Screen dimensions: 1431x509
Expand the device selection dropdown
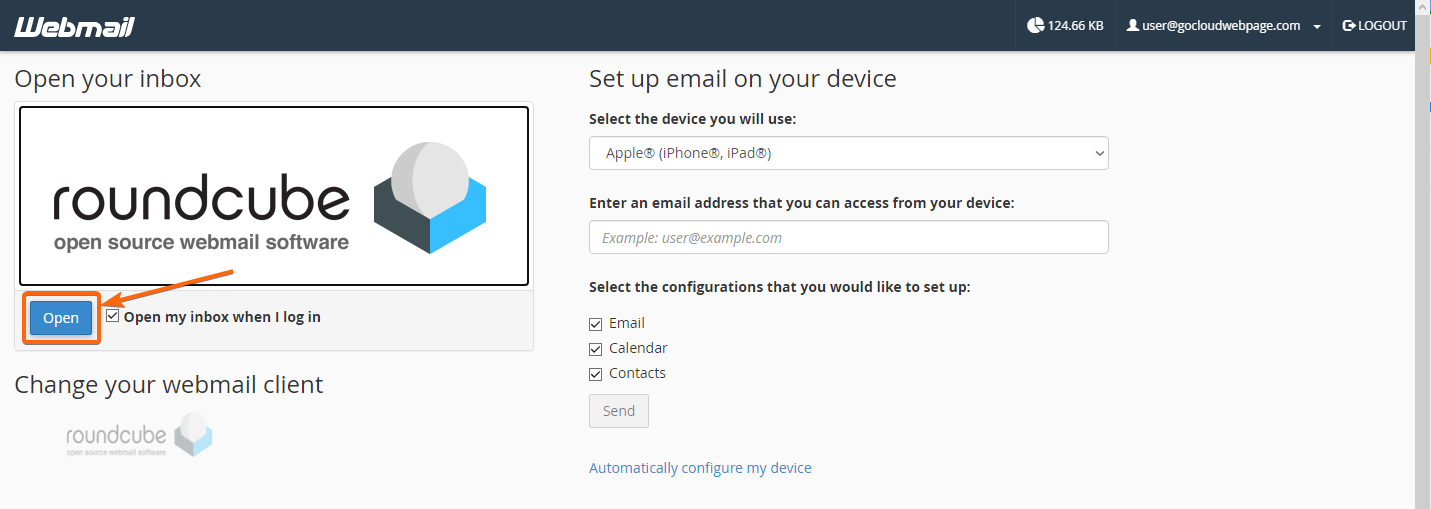[849, 153]
